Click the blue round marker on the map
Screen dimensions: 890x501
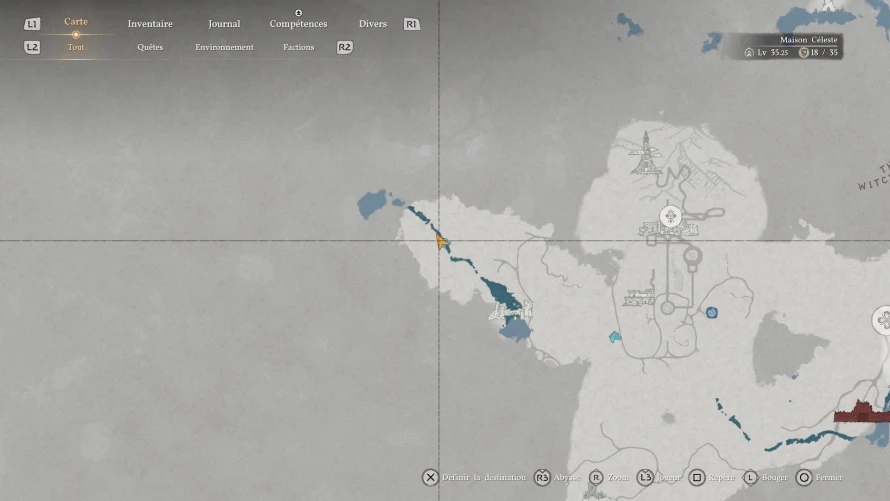711,312
